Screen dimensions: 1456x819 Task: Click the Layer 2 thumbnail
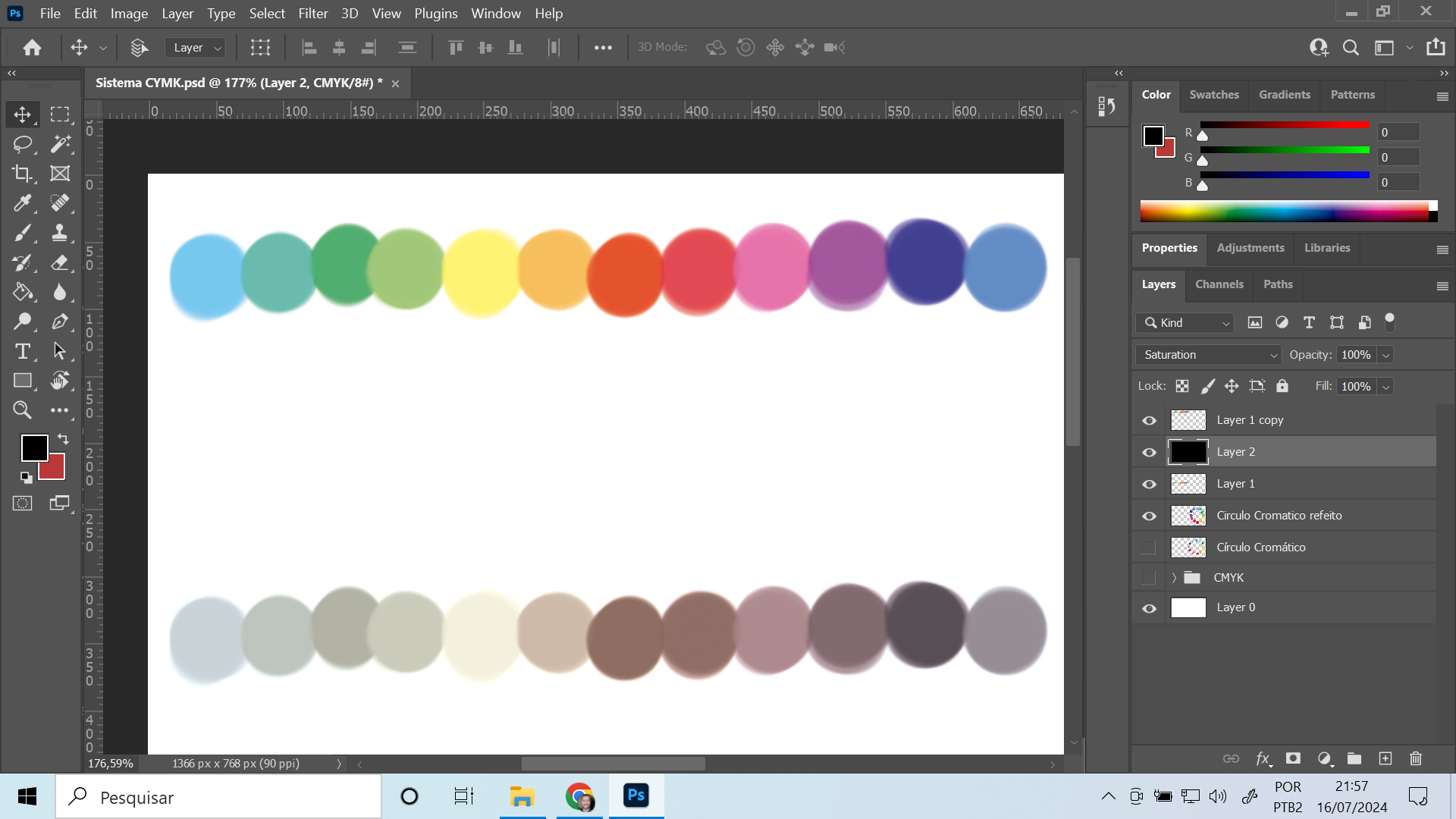coord(1188,452)
